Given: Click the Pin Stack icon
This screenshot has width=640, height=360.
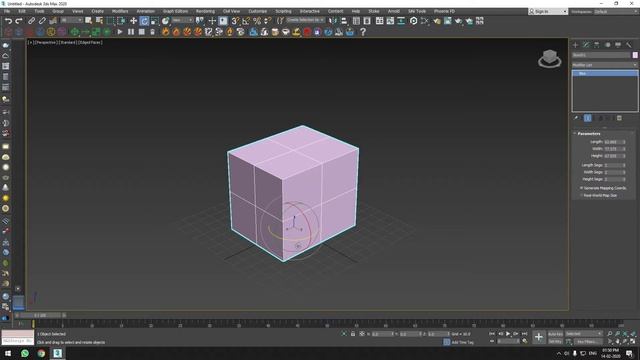Looking at the screenshot, I should coord(576,118).
